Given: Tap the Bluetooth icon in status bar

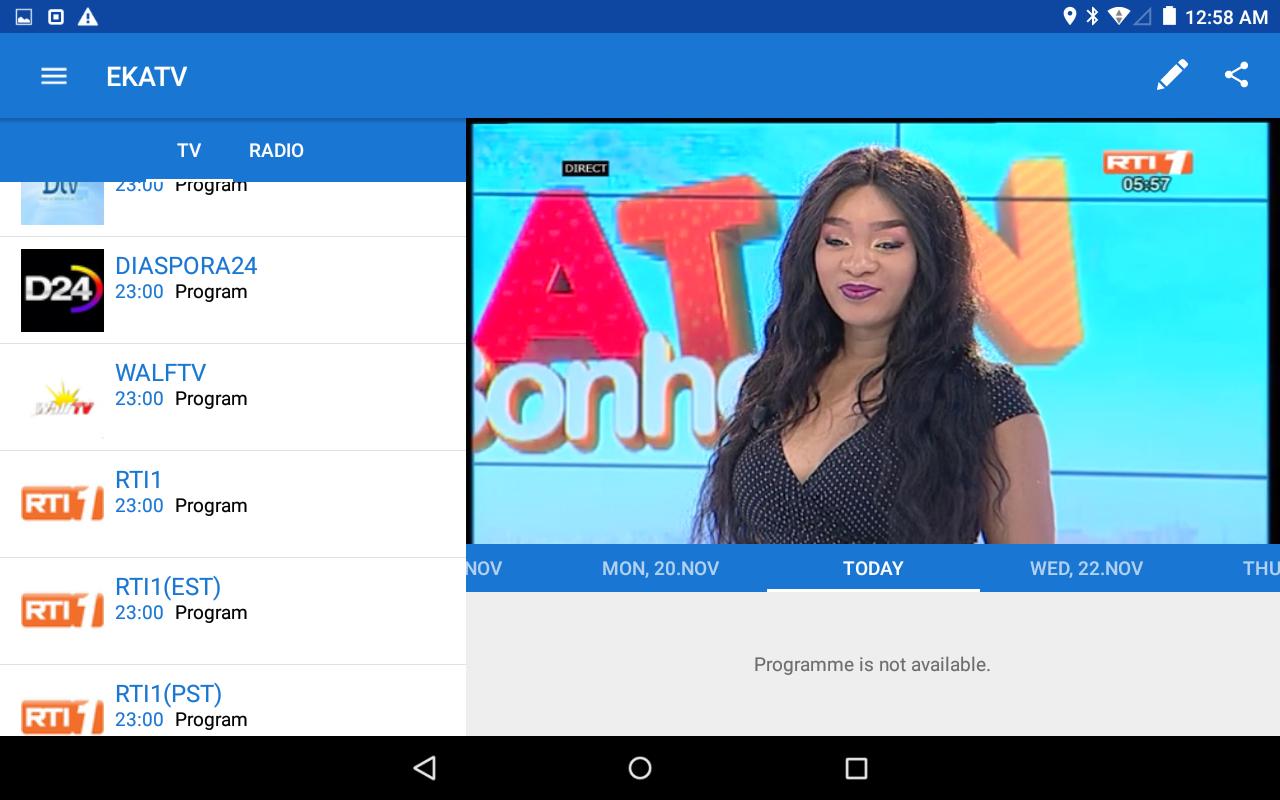Looking at the screenshot, I should [x=1093, y=16].
